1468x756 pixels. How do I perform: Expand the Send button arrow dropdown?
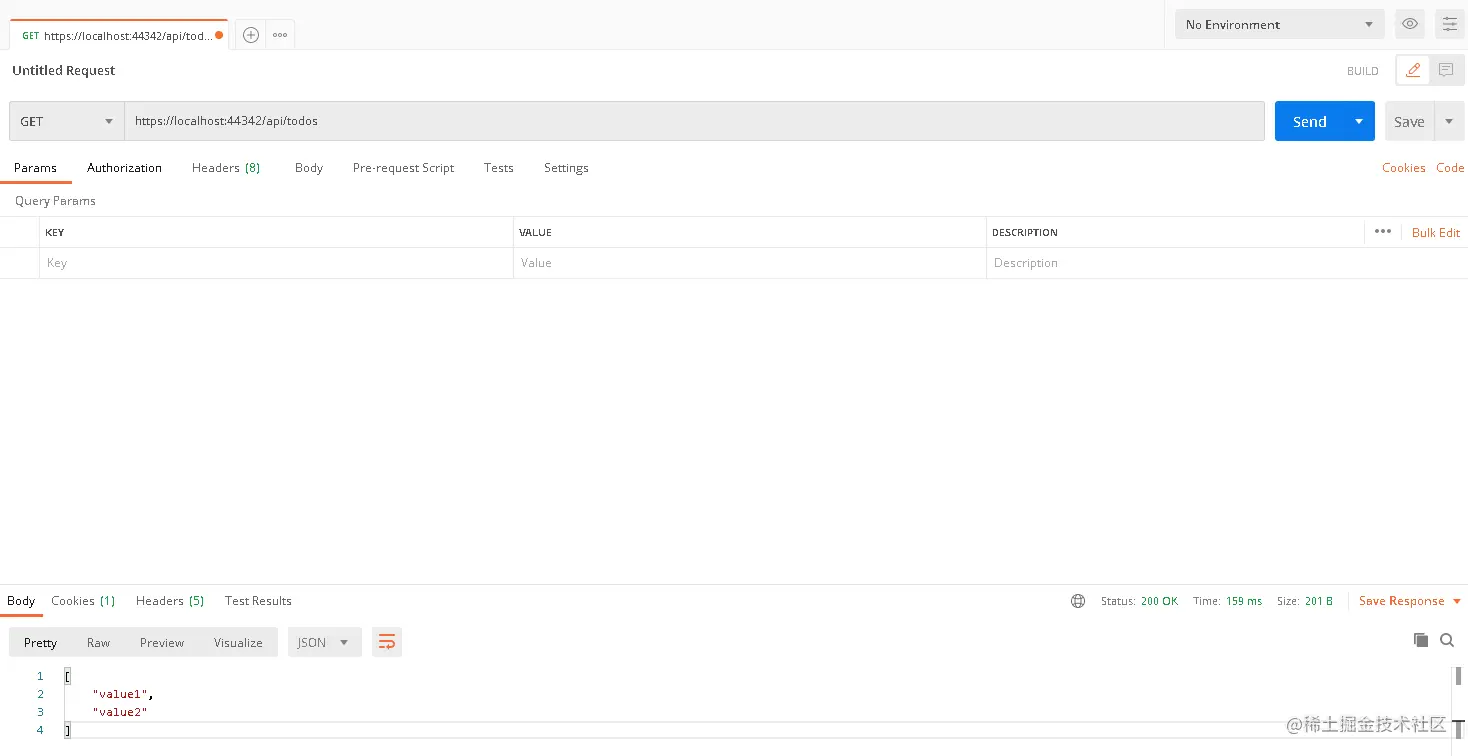(1359, 121)
